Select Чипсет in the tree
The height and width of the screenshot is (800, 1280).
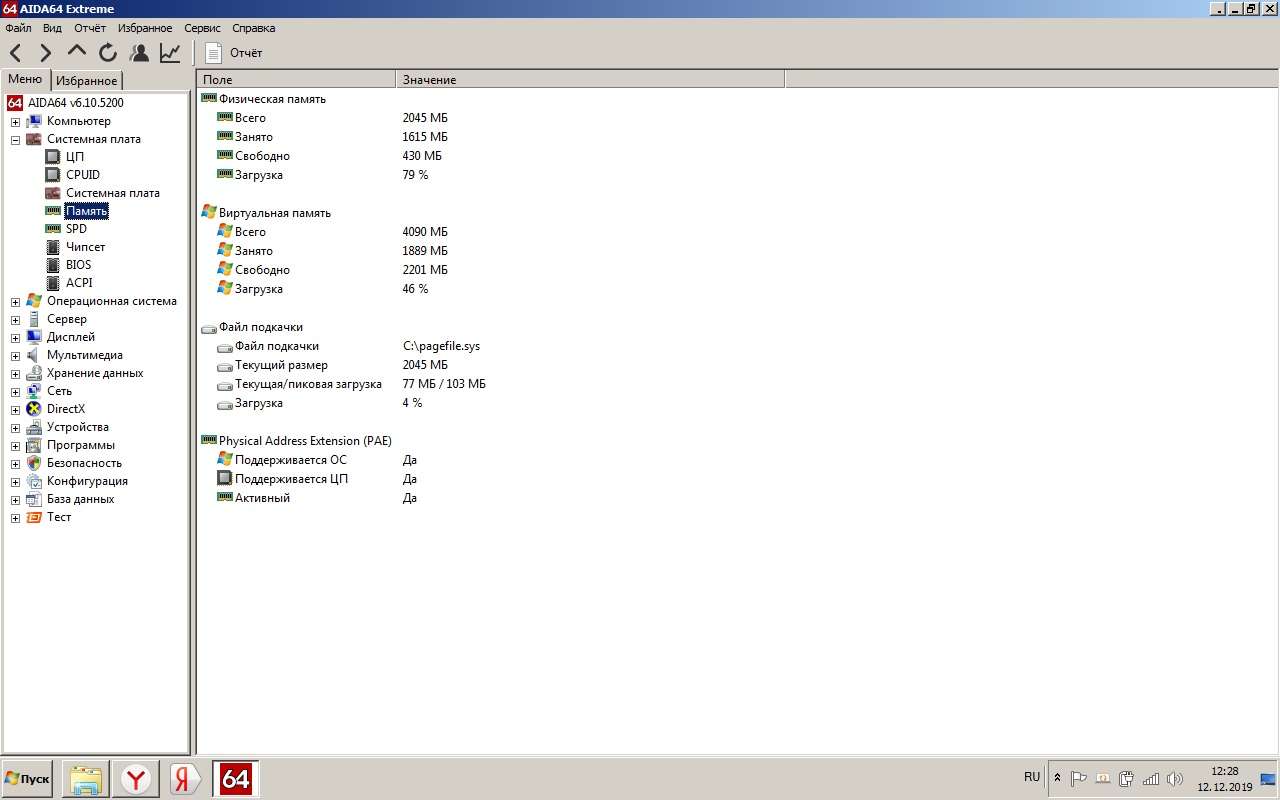coord(86,247)
